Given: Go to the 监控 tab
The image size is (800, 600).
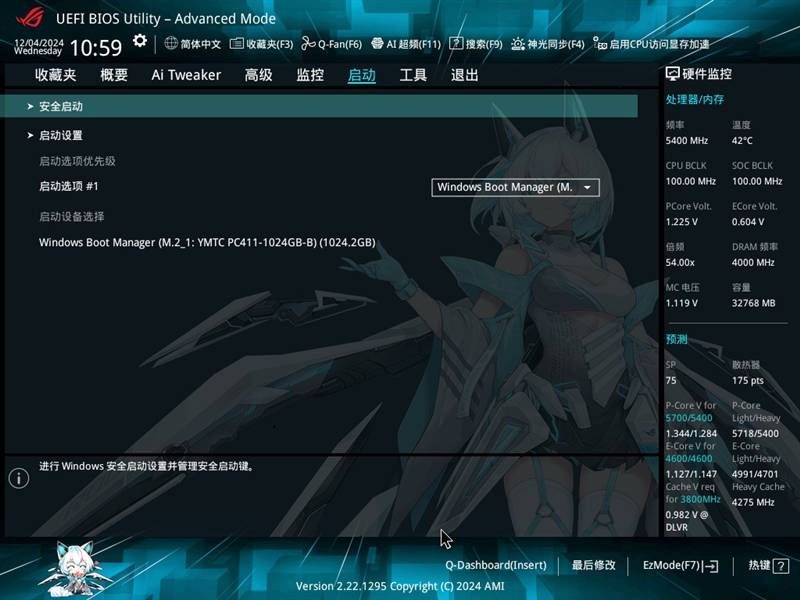Looking at the screenshot, I should point(310,75).
